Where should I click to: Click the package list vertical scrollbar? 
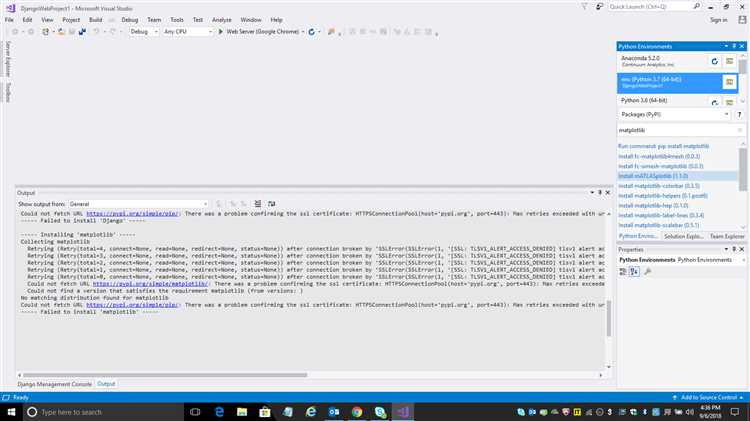(742, 169)
